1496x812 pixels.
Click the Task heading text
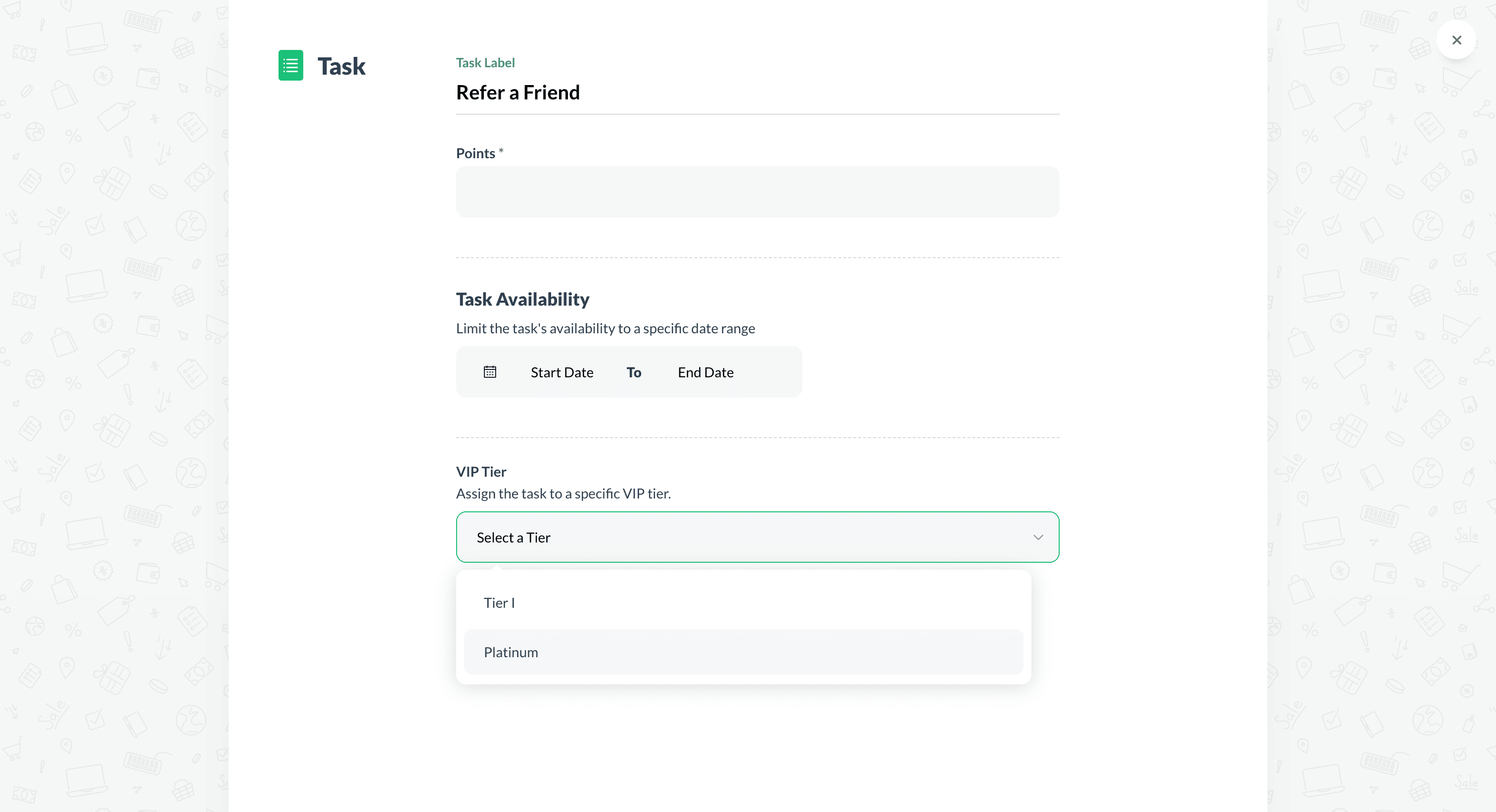341,66
